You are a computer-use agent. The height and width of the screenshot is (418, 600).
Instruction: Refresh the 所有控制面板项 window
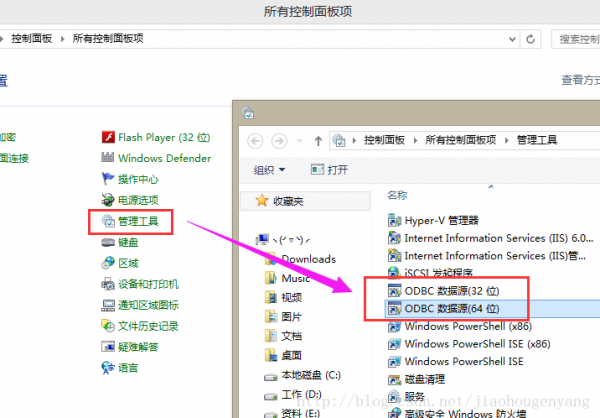point(530,39)
